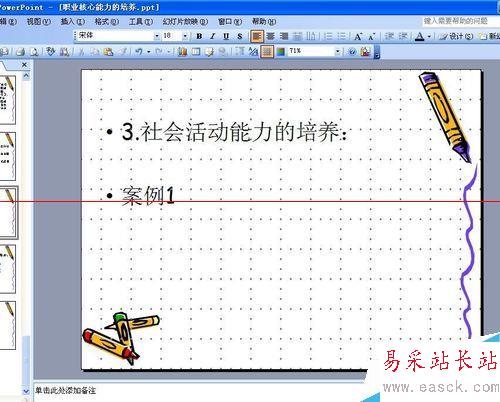Screen dimensions: 500x402
Task: Toggle the Show Formatting icon
Action: [253, 52]
